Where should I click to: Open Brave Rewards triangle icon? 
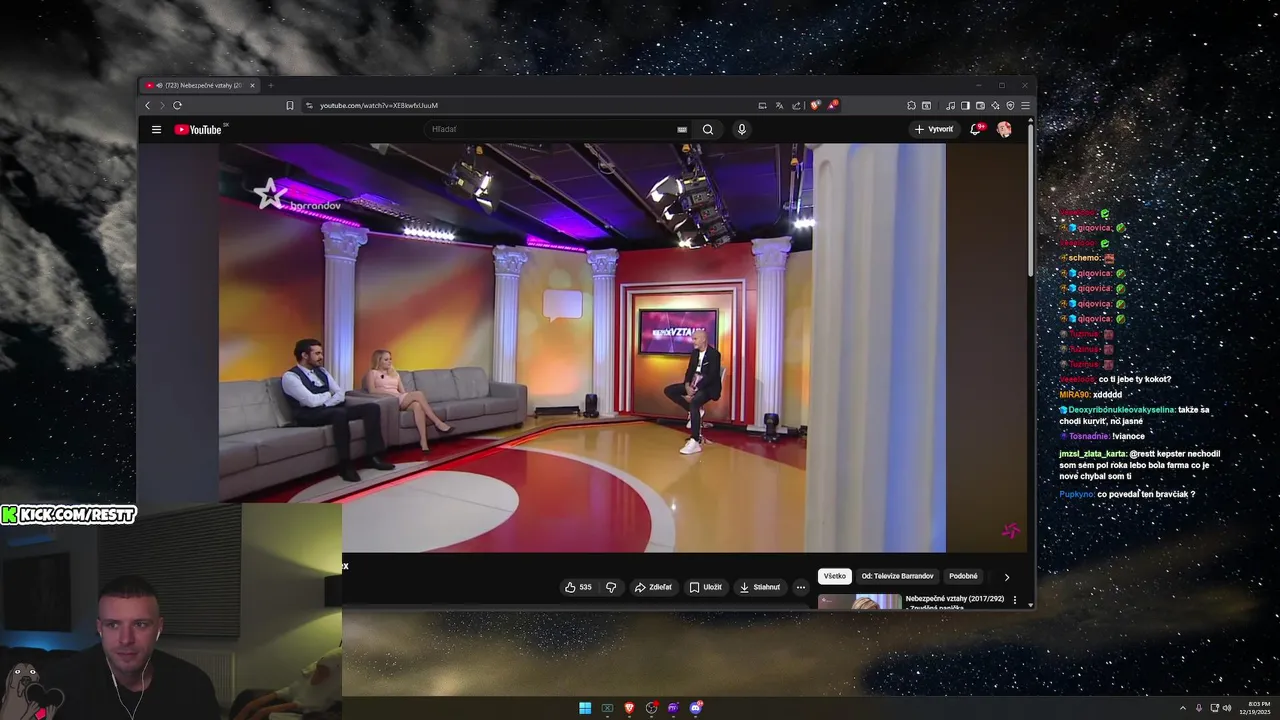coord(832,105)
